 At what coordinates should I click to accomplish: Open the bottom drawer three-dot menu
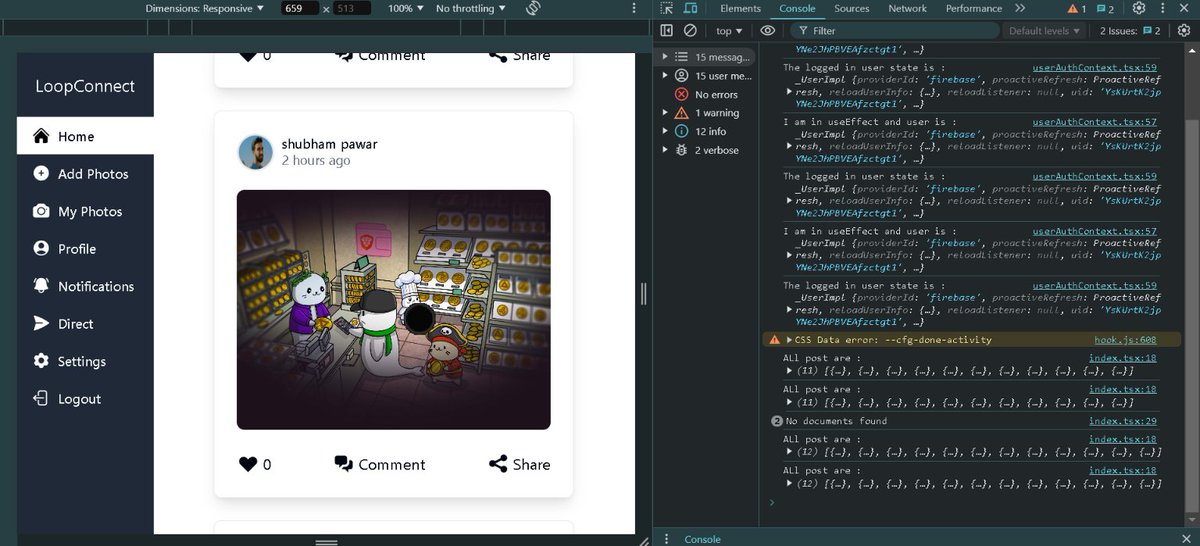pyautogui.click(x=667, y=539)
